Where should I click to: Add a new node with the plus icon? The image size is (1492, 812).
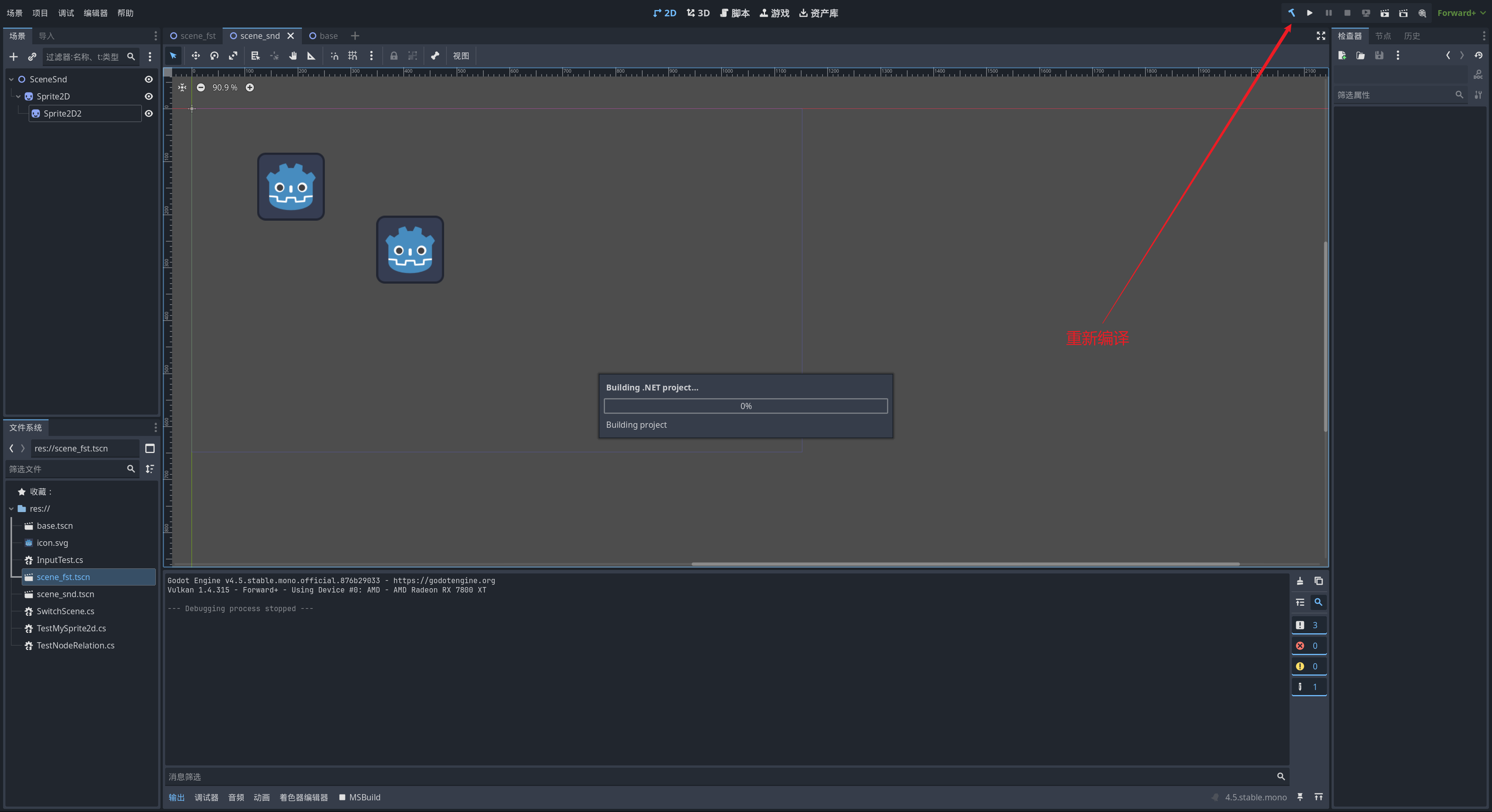click(x=14, y=57)
